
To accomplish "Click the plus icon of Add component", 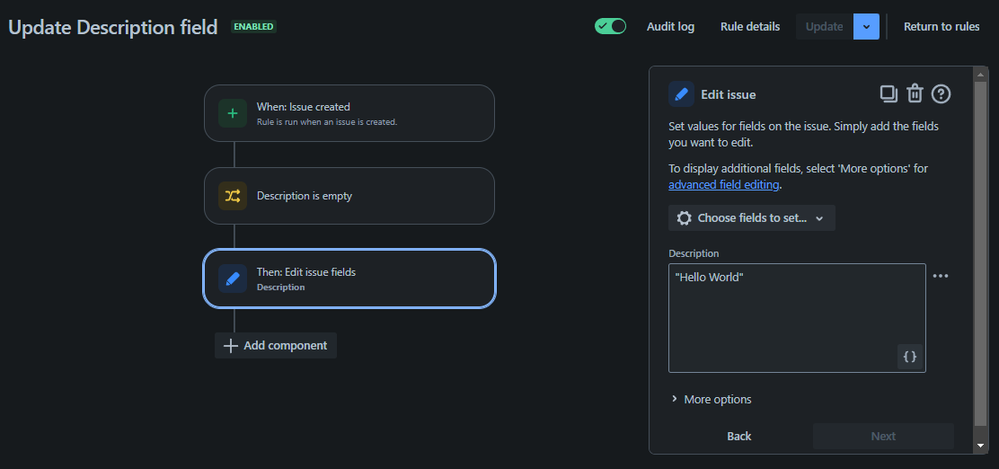I will 230,345.
